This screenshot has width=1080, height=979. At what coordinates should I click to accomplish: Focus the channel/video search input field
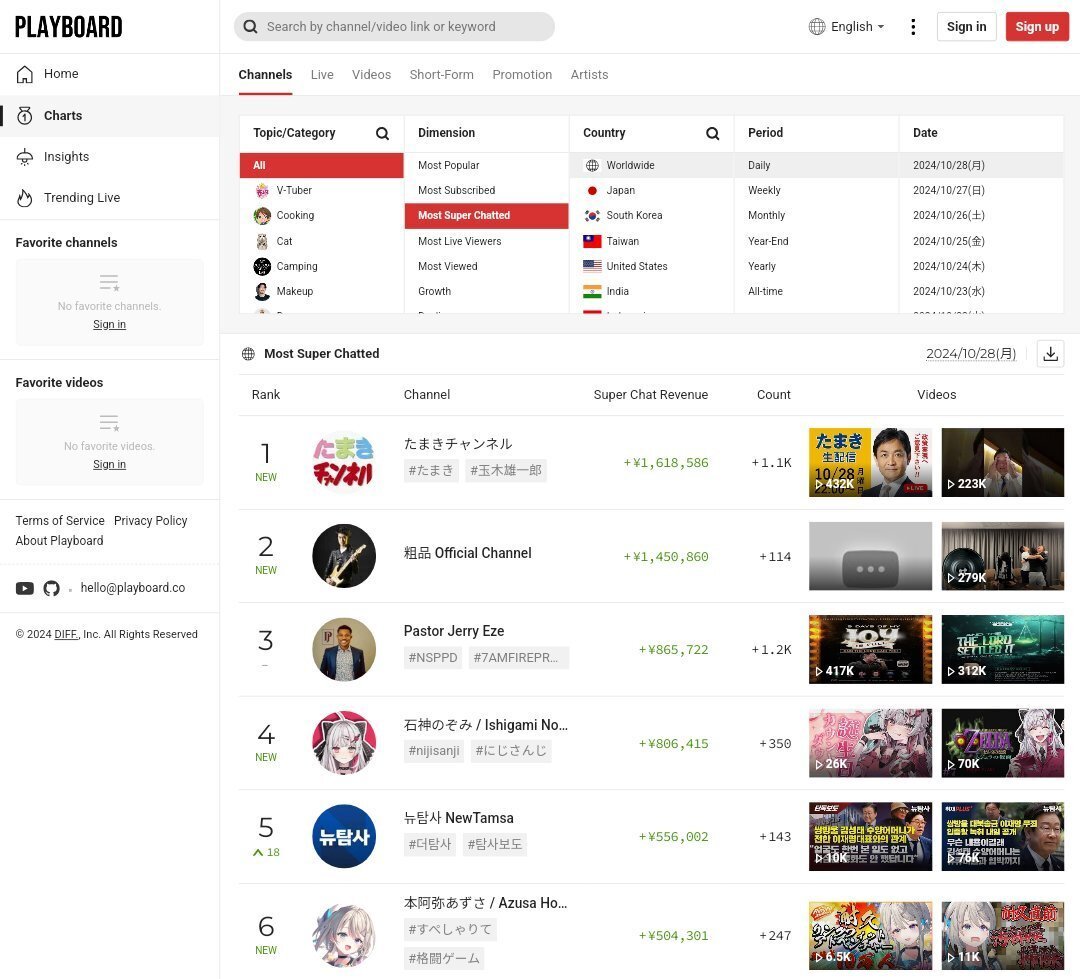pos(394,27)
